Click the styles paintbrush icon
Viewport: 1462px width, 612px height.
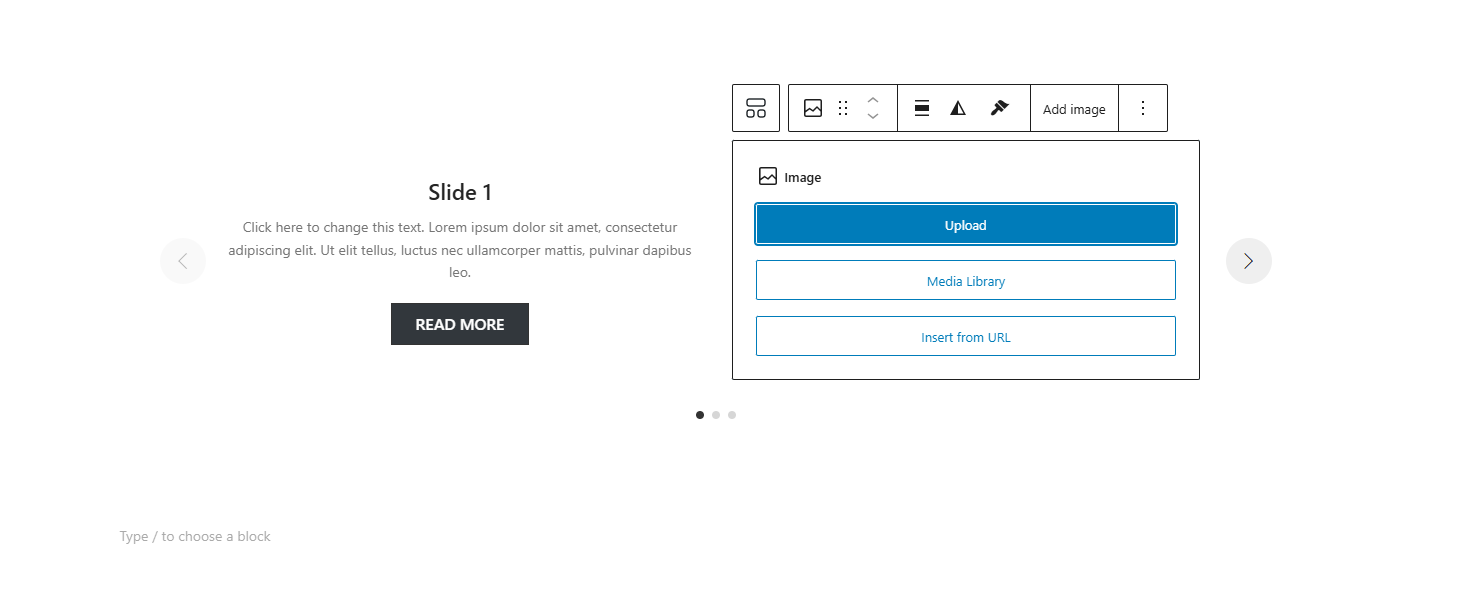tap(999, 107)
